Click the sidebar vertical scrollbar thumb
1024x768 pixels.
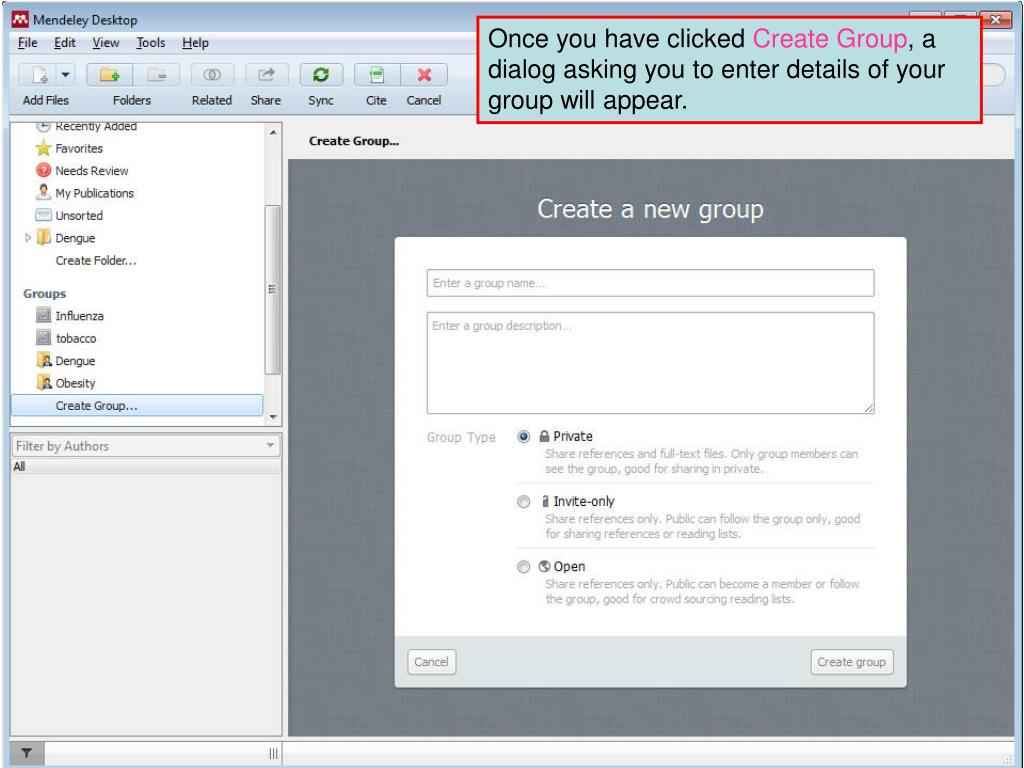click(272, 289)
